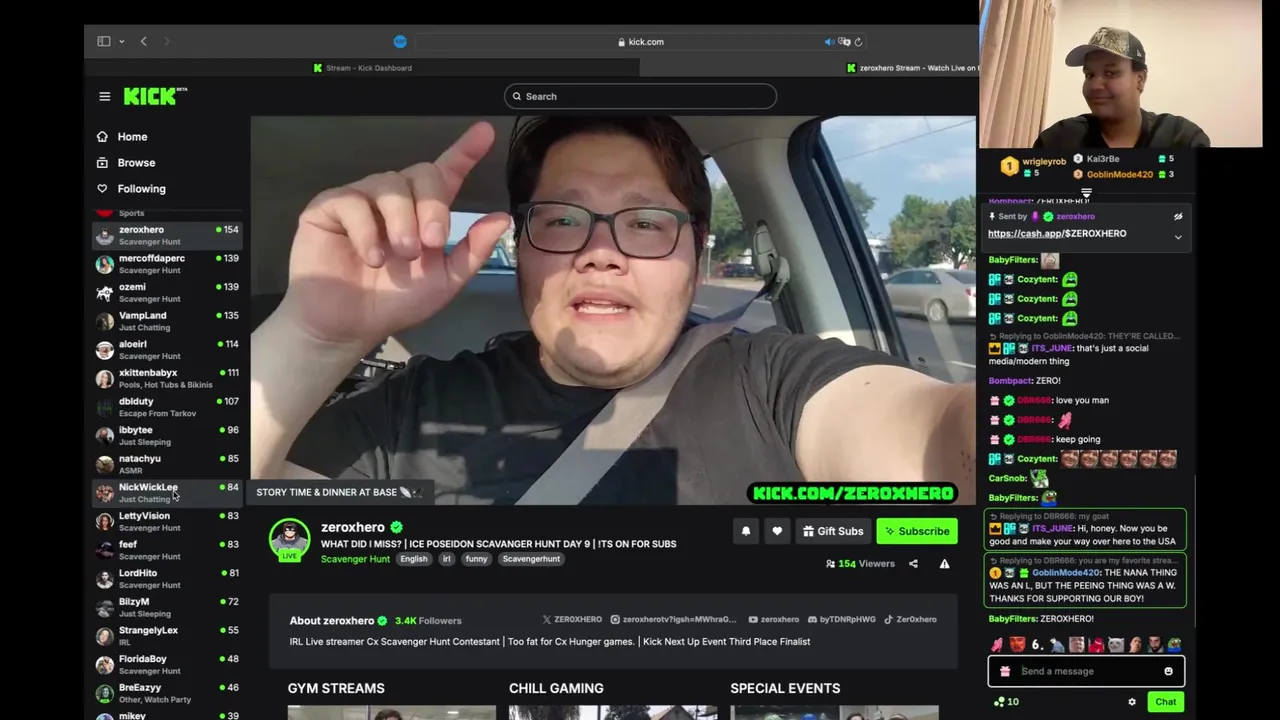Click GoblinMode420 in leaderboard
1280x720 pixels.
point(1118,174)
